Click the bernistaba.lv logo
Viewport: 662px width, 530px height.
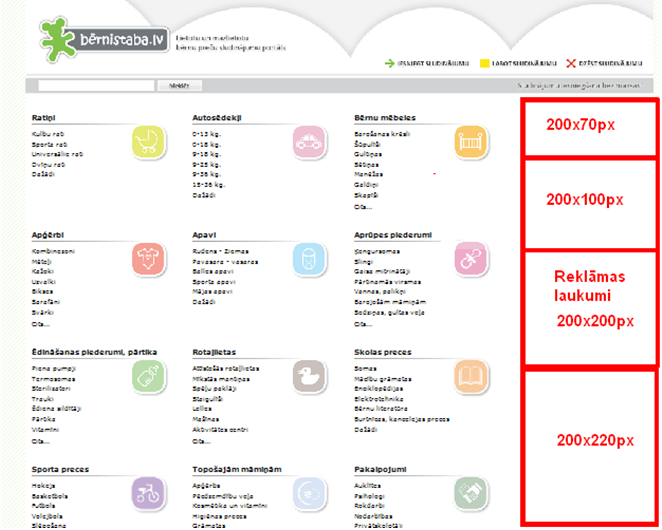click(x=104, y=40)
